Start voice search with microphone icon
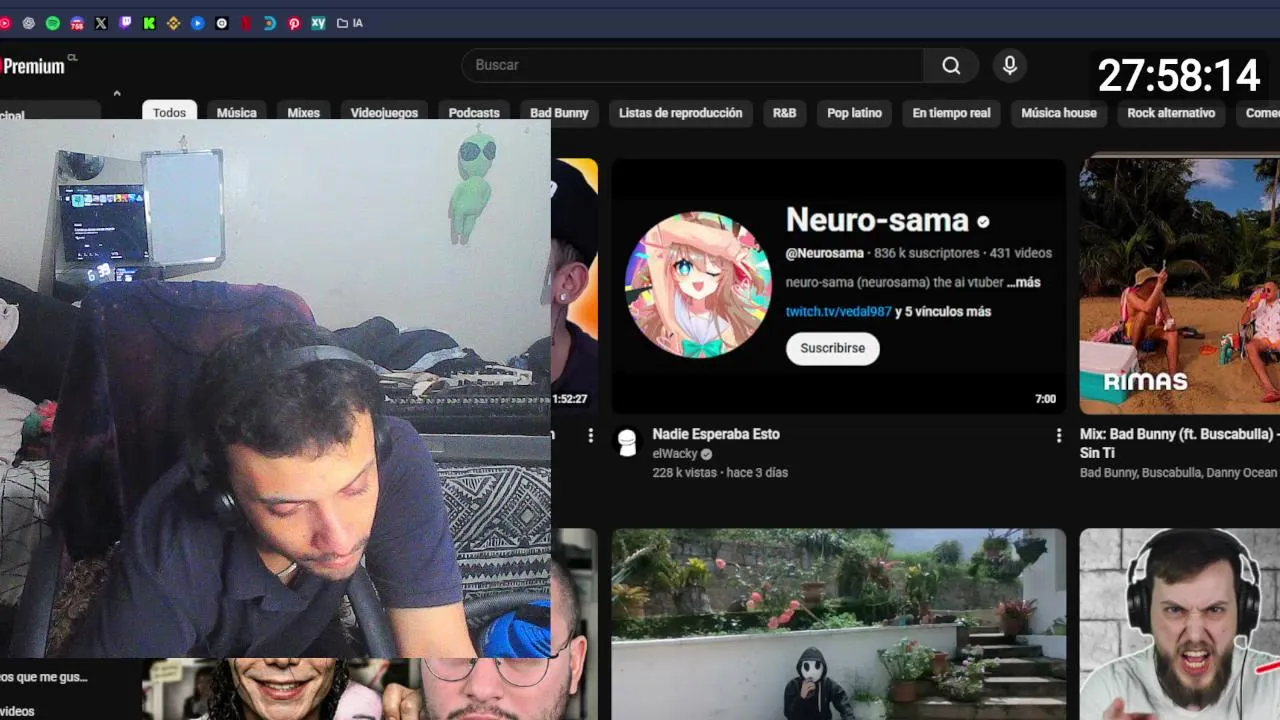 (x=1010, y=65)
